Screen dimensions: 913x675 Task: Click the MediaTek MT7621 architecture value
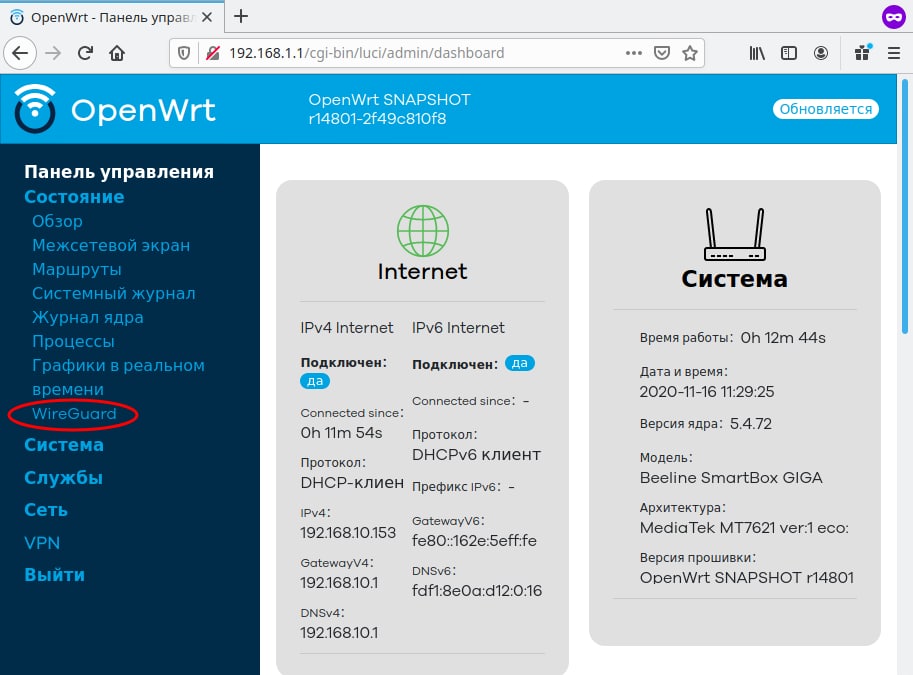[744, 528]
